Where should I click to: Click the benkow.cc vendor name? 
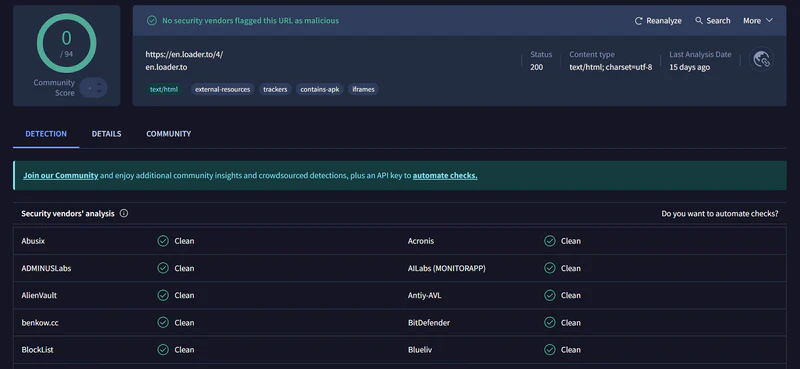40,323
